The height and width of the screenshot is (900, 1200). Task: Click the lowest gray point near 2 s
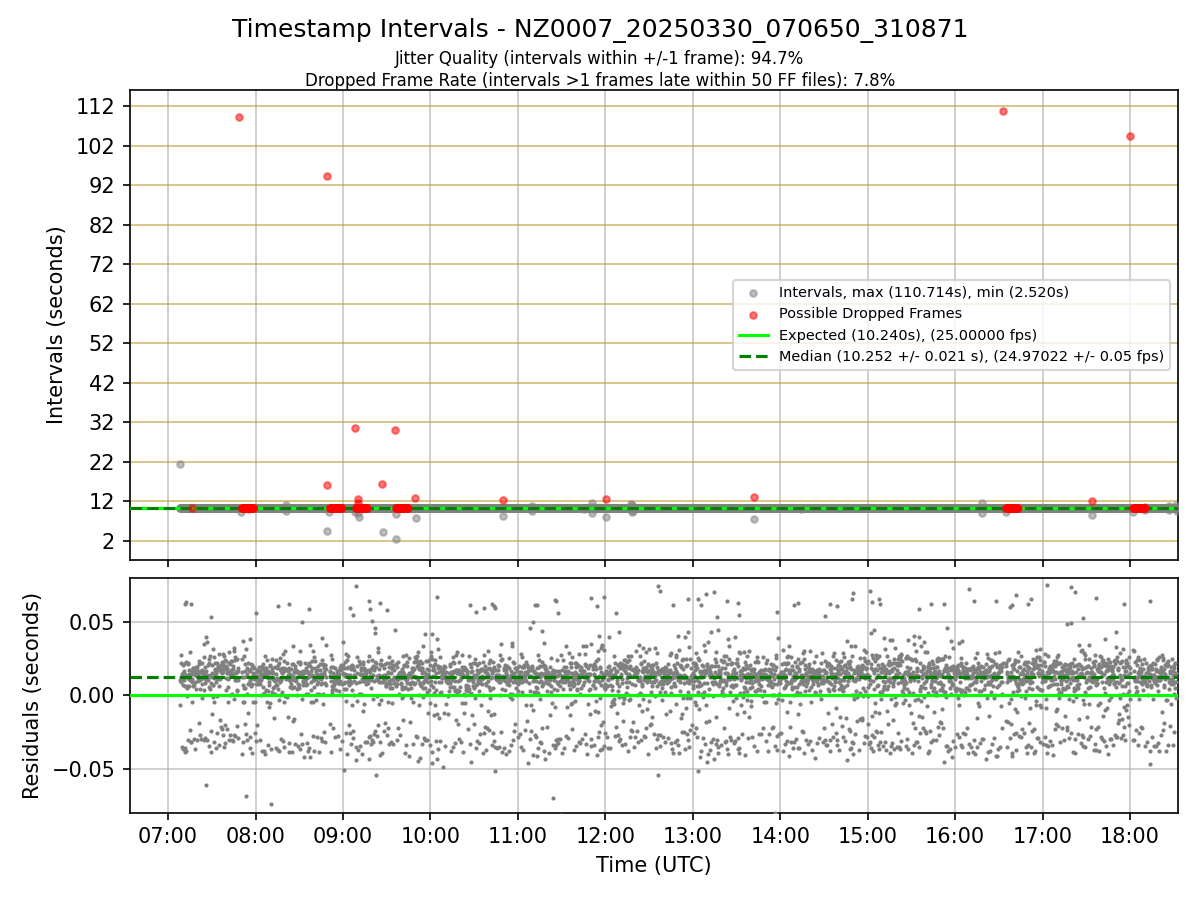(396, 539)
